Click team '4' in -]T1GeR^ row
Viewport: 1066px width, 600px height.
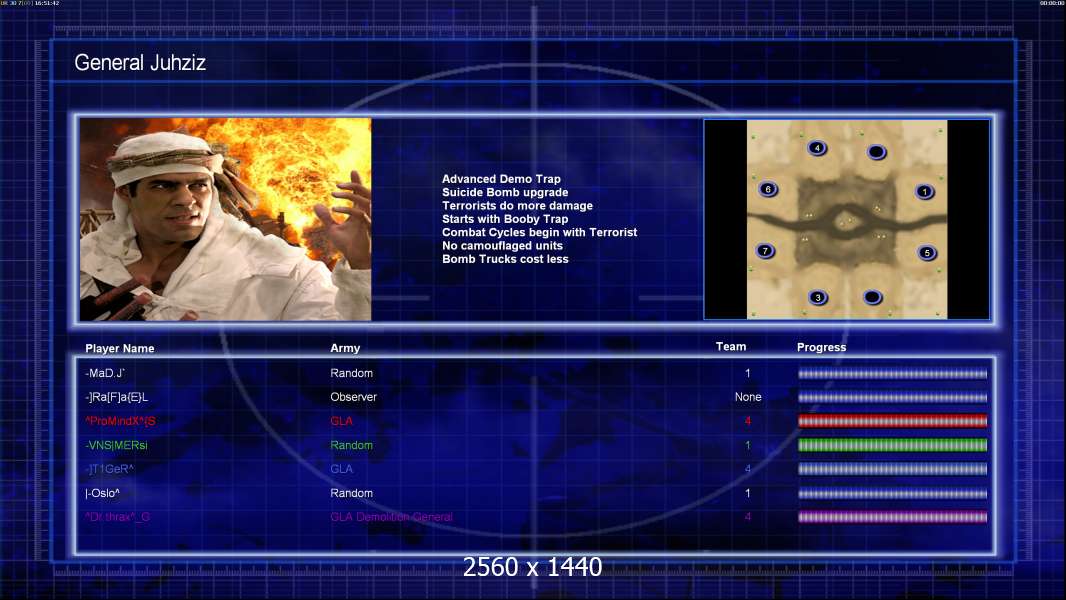(748, 469)
